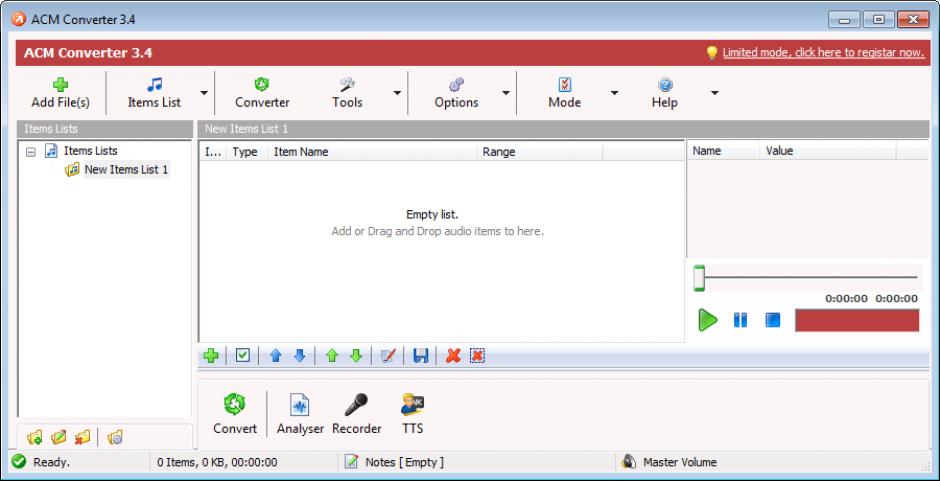Screen dimensions: 940x481
Task: Click the New Items List 1 panel header
Action: [x=563, y=129]
